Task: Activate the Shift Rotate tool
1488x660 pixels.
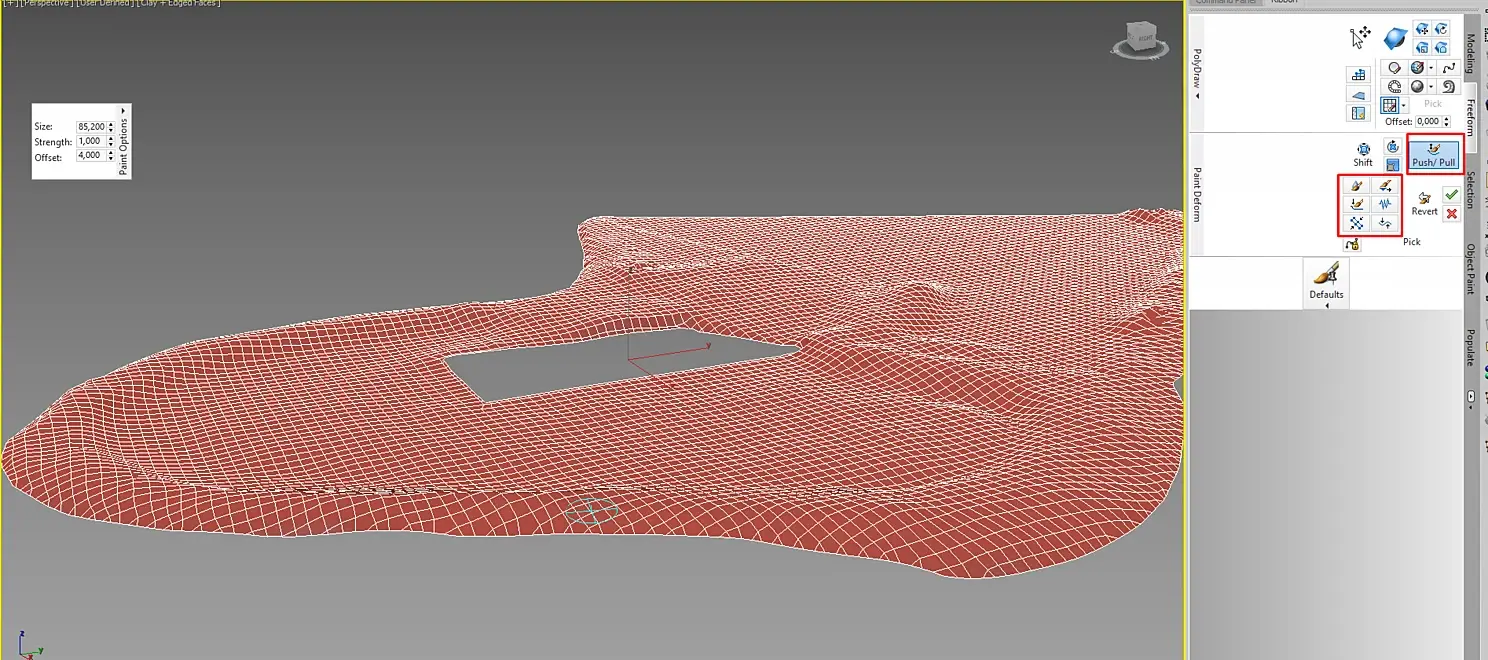Action: [1393, 146]
